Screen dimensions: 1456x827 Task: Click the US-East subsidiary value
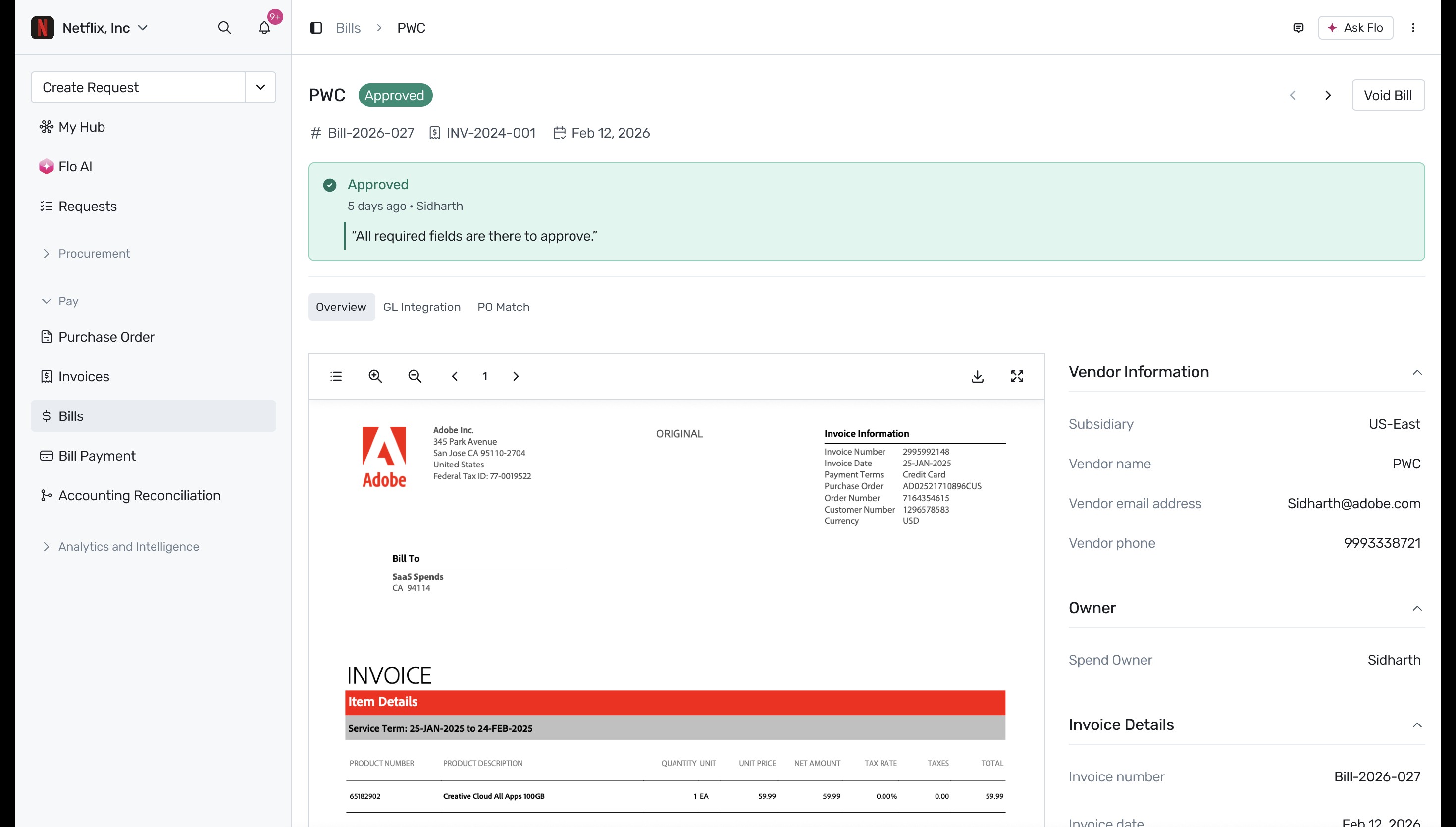click(1394, 424)
